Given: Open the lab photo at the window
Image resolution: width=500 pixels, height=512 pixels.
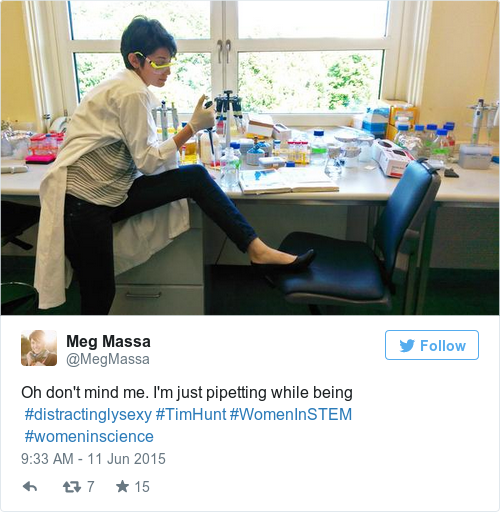Looking at the screenshot, I should pos(250,158).
